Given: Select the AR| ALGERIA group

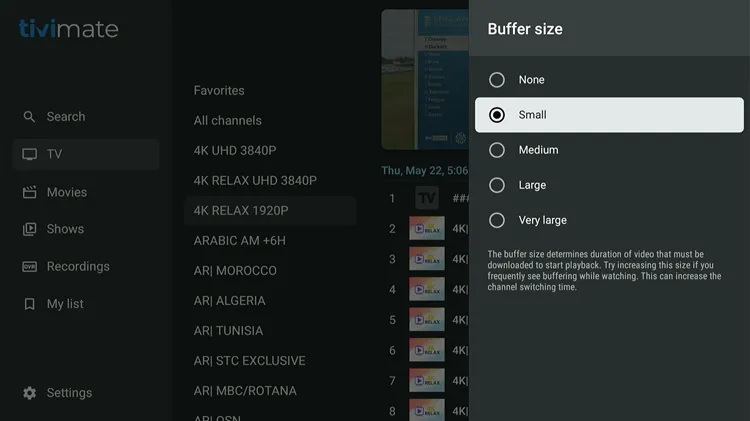Looking at the screenshot, I should point(230,301).
